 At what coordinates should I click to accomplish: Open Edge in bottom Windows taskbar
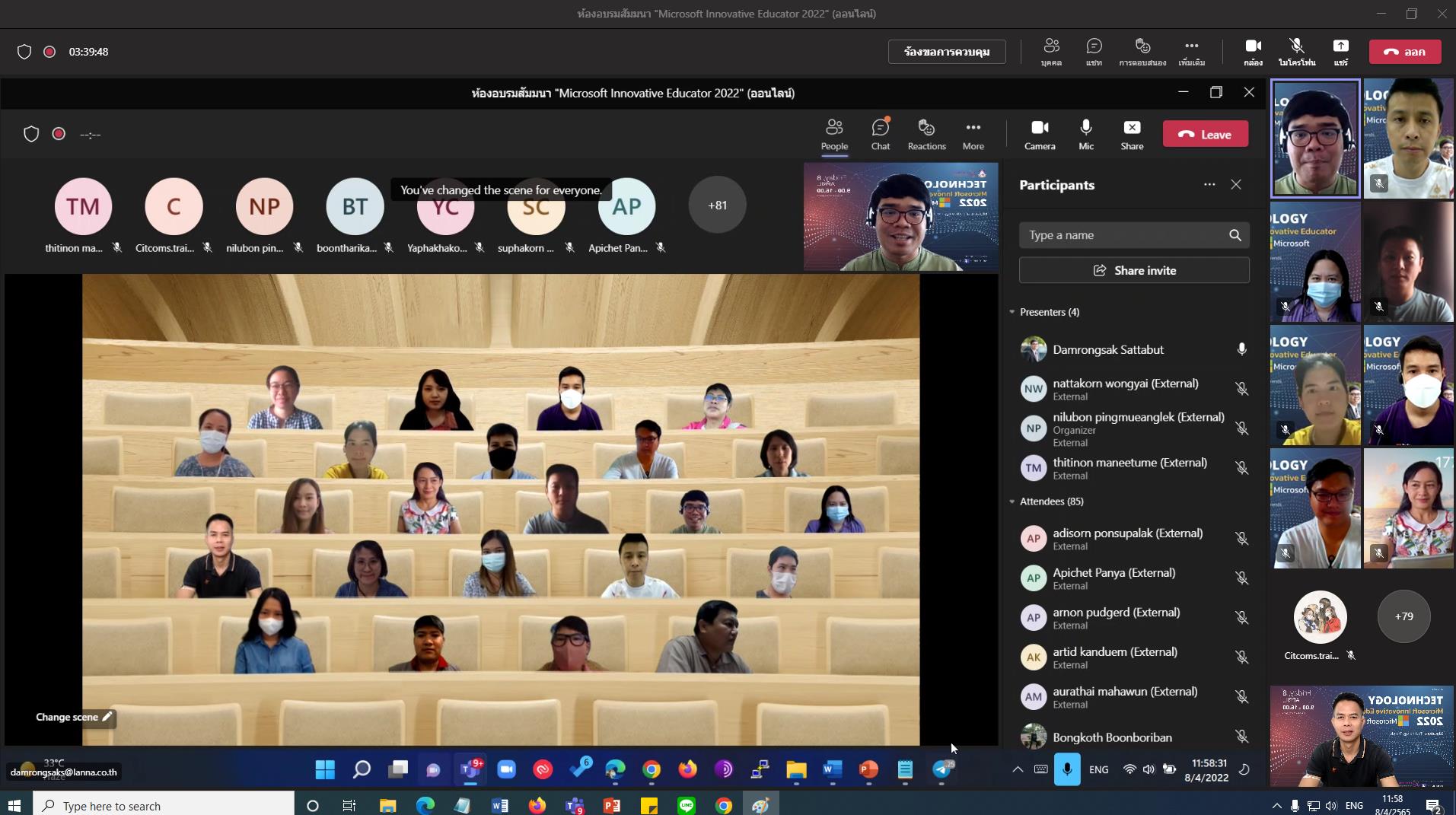425,805
